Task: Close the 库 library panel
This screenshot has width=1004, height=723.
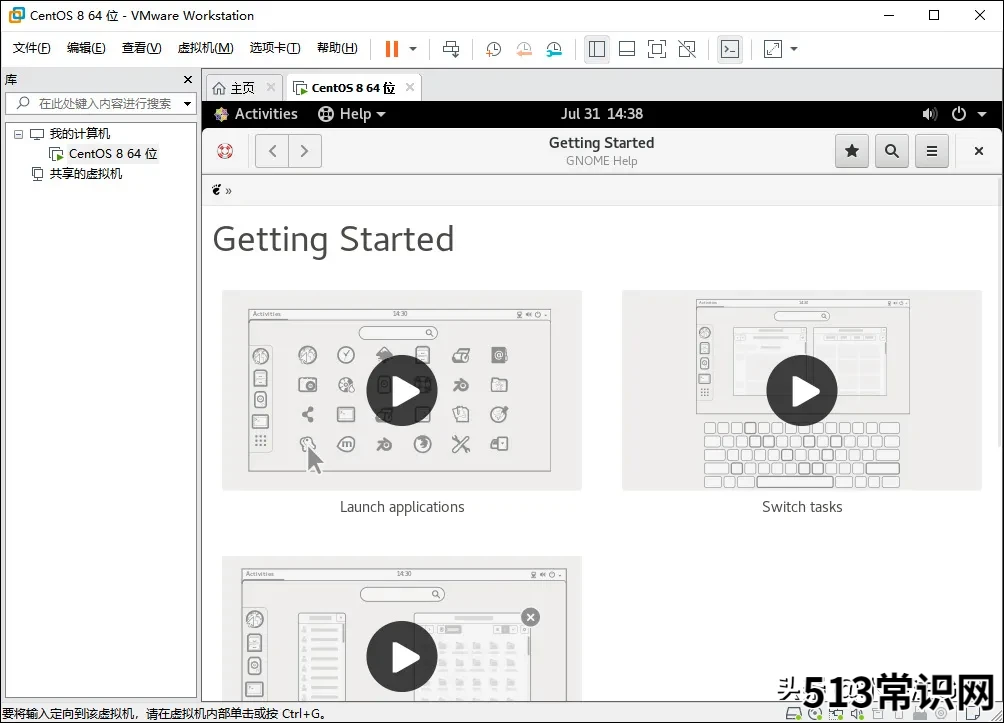Action: pyautogui.click(x=188, y=79)
